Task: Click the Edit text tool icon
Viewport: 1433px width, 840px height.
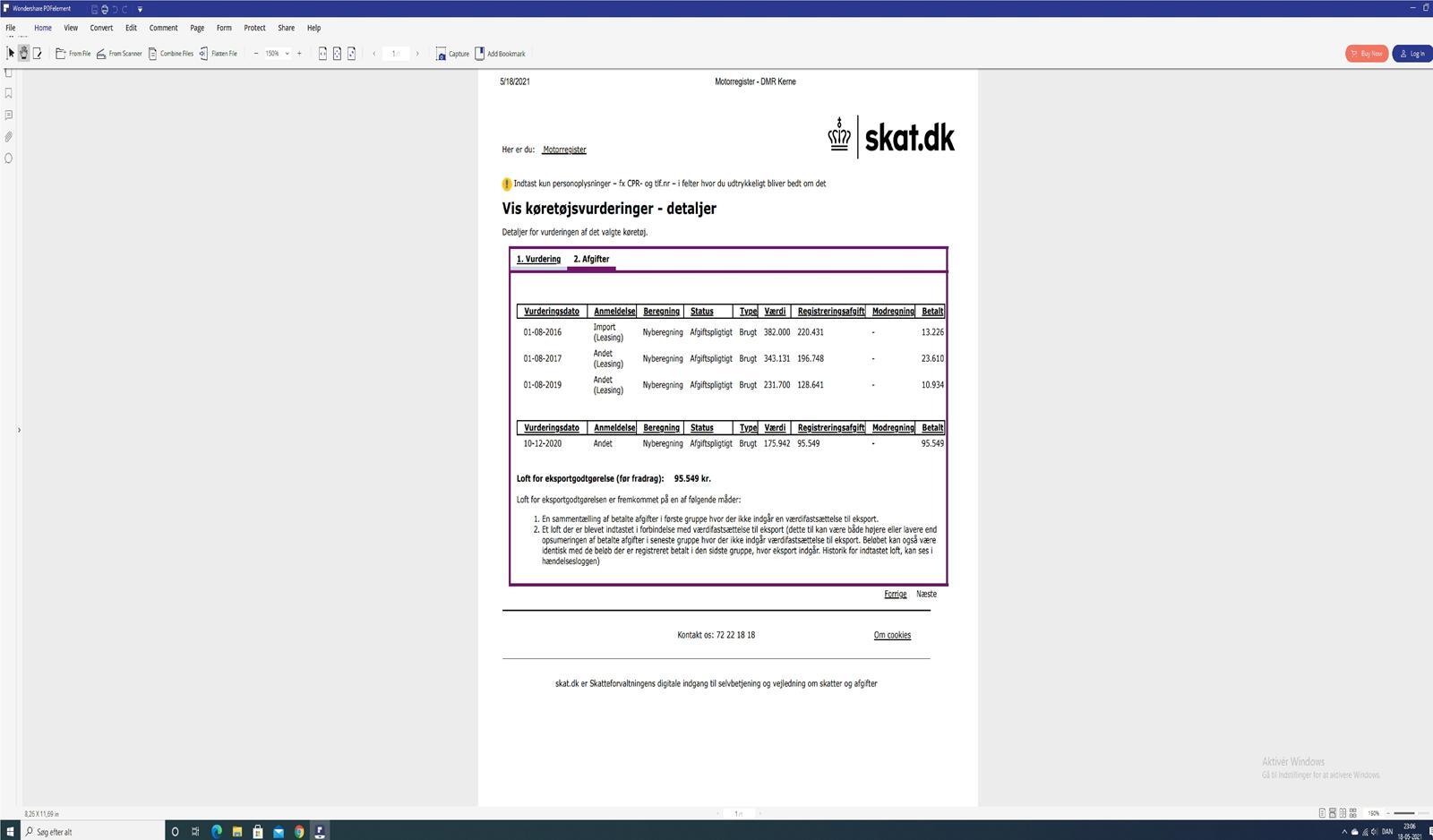Action: [38, 54]
